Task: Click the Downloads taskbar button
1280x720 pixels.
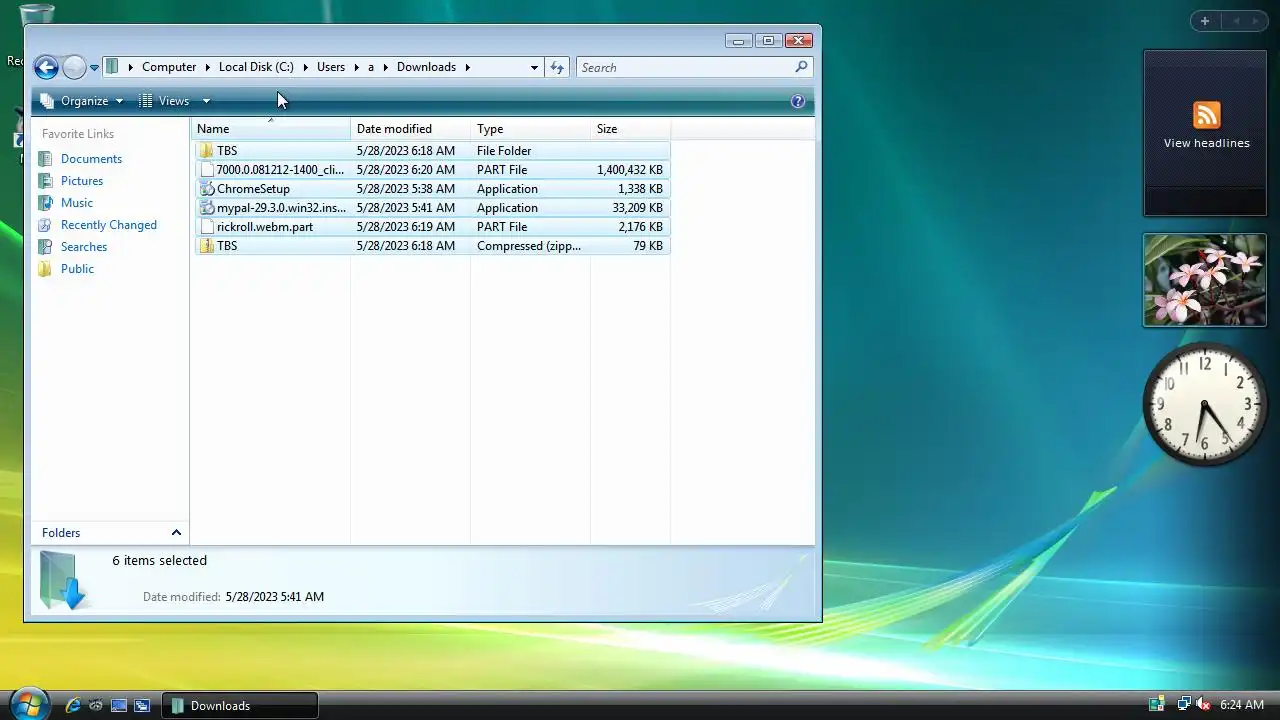Action: pyautogui.click(x=240, y=705)
